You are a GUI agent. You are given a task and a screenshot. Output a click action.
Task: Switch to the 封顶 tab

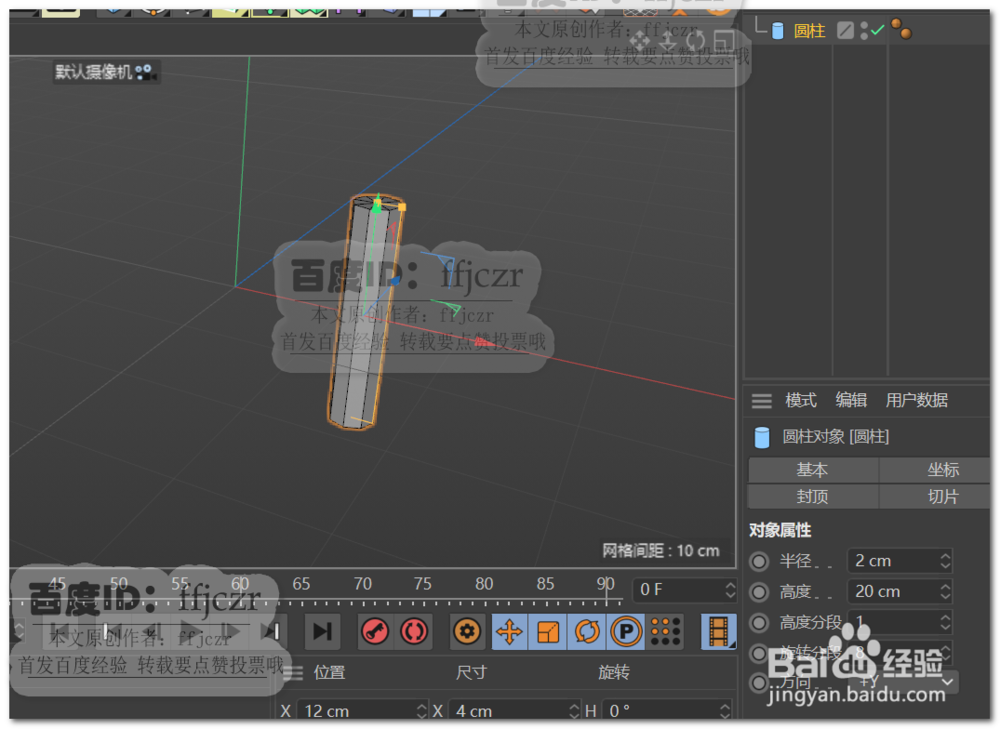(x=813, y=496)
